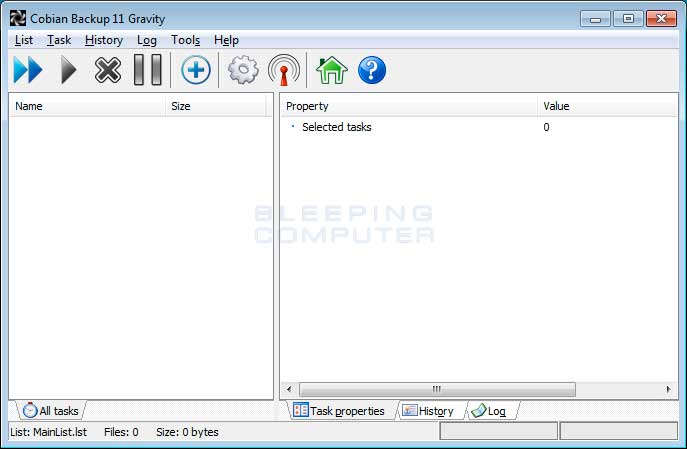Open the Task menu
The image size is (687, 449).
click(x=59, y=40)
